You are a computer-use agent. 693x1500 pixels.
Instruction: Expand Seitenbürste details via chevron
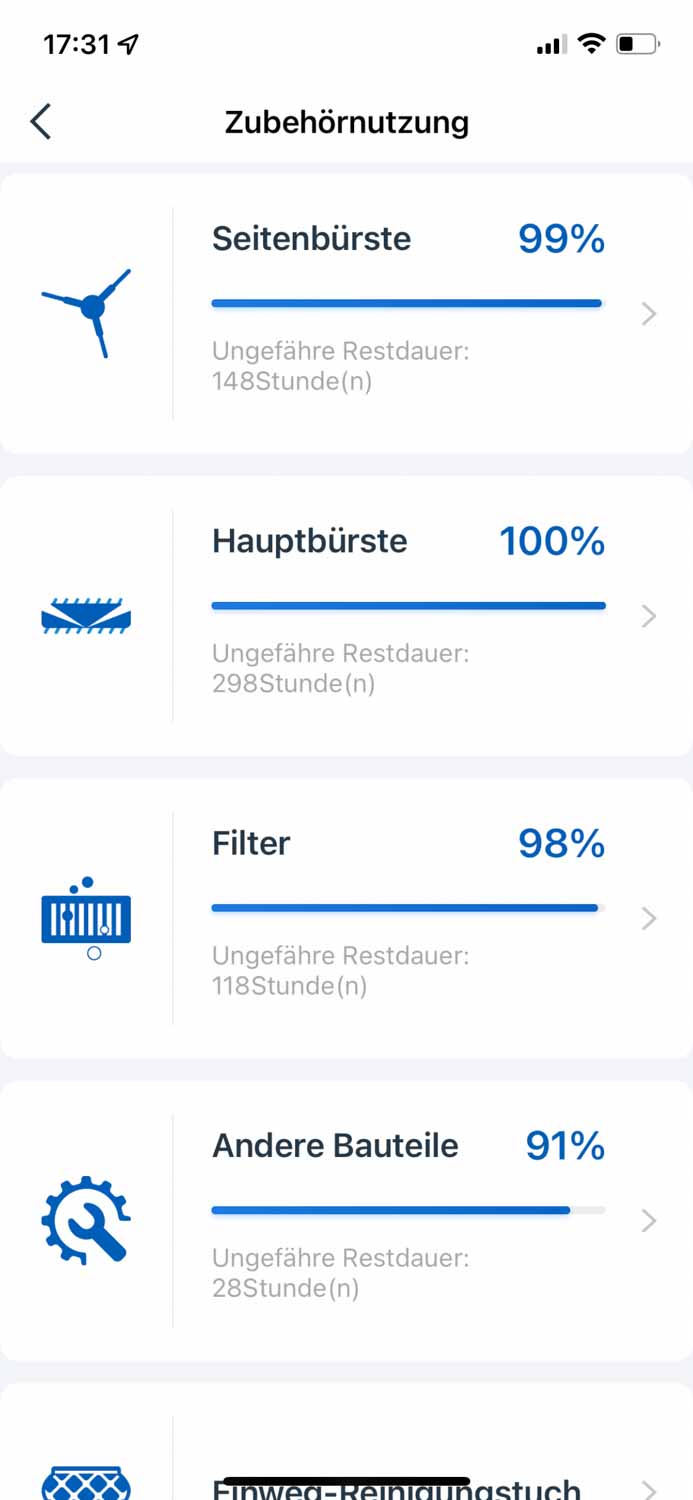(649, 314)
